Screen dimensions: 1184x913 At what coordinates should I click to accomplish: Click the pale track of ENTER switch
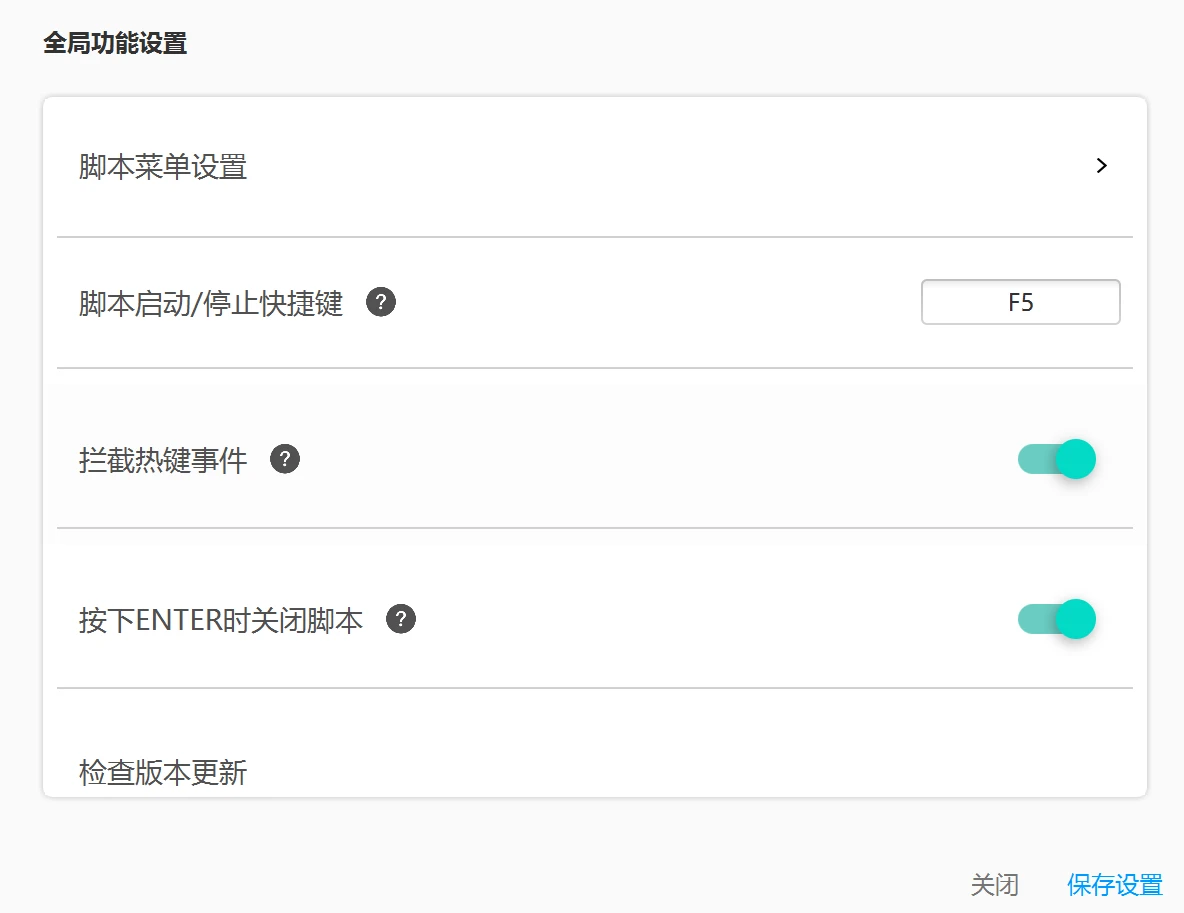click(1036, 619)
